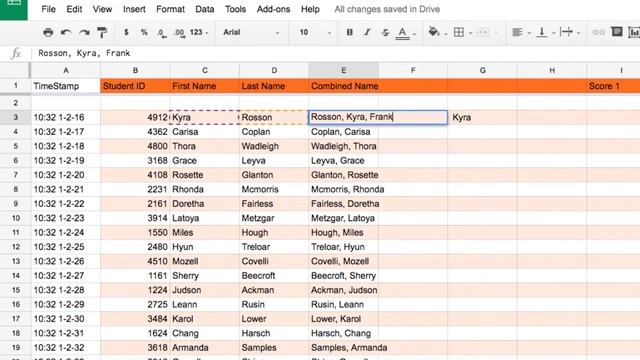Select cell with Student ID 1550
Image resolution: width=640 pixels, height=360 pixels.
coord(135,233)
